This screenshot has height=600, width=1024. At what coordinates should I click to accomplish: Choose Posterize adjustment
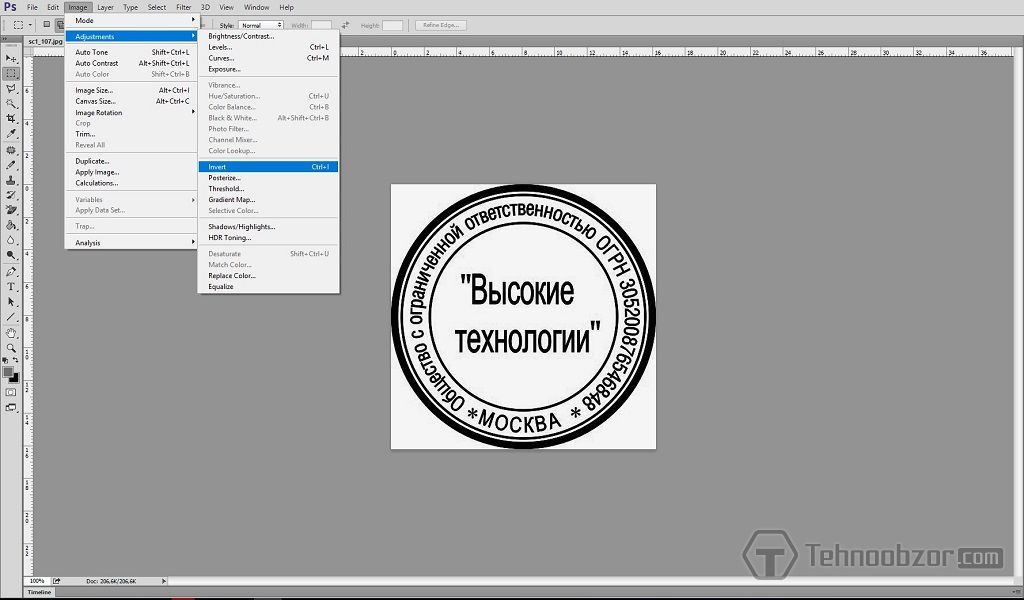pyautogui.click(x=268, y=178)
